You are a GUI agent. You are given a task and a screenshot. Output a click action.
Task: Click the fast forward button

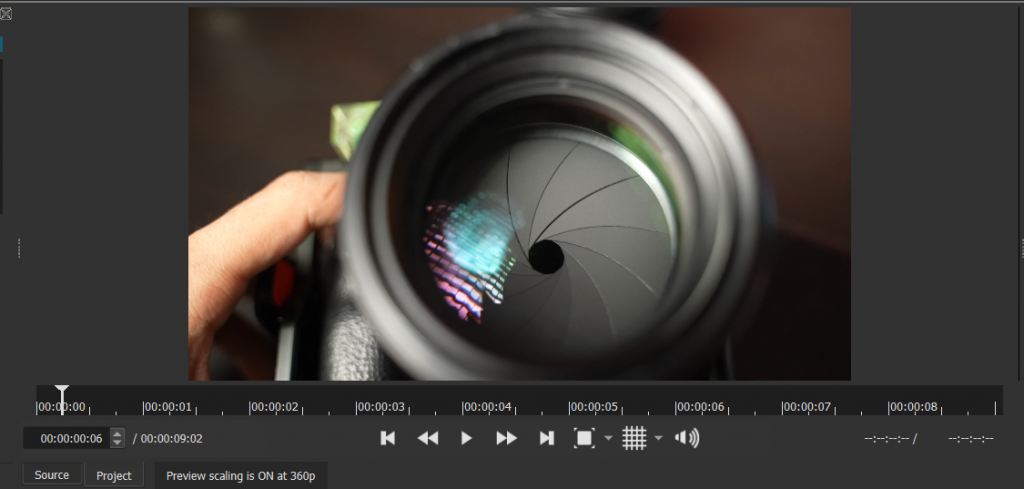coord(506,438)
